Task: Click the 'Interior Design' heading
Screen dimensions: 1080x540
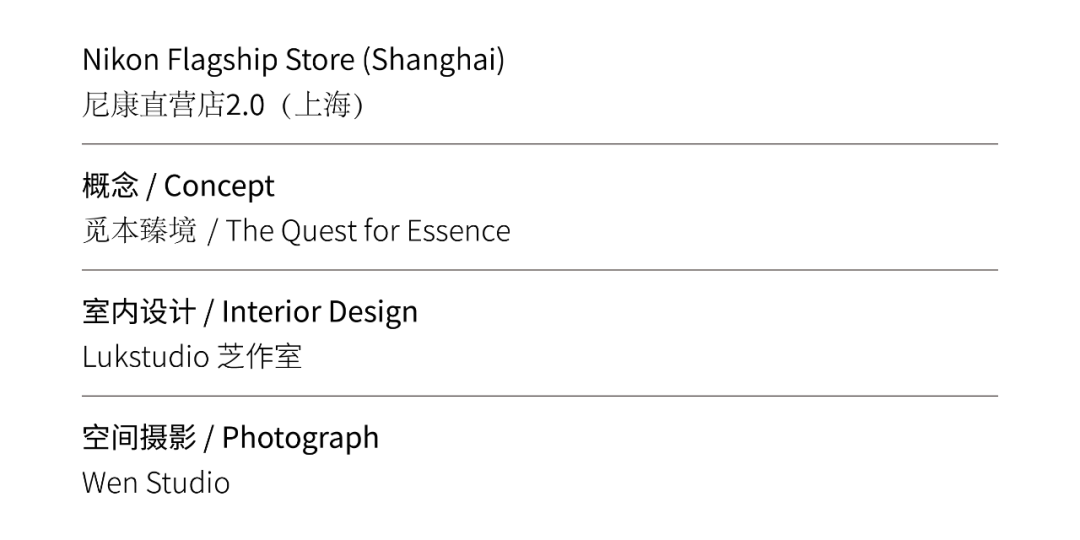Action: [320, 312]
